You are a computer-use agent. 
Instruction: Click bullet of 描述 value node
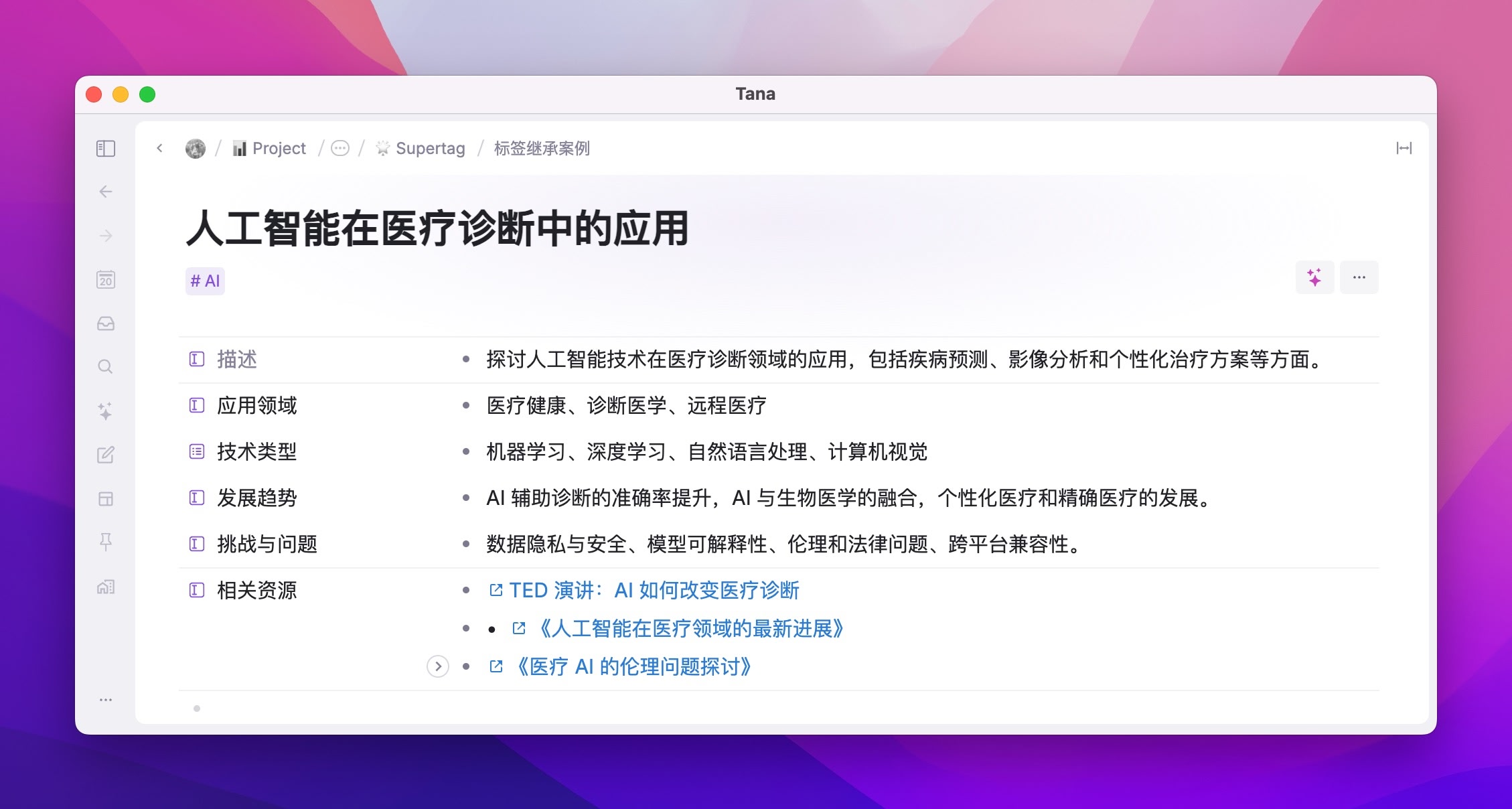point(465,360)
